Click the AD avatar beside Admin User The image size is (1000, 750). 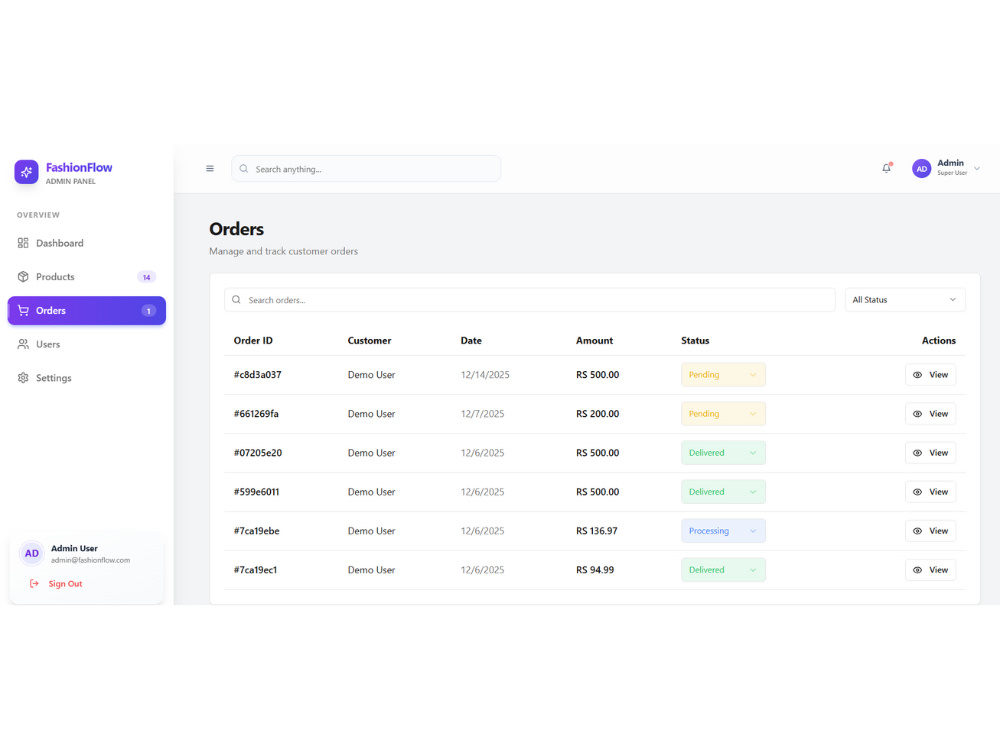tap(31, 554)
